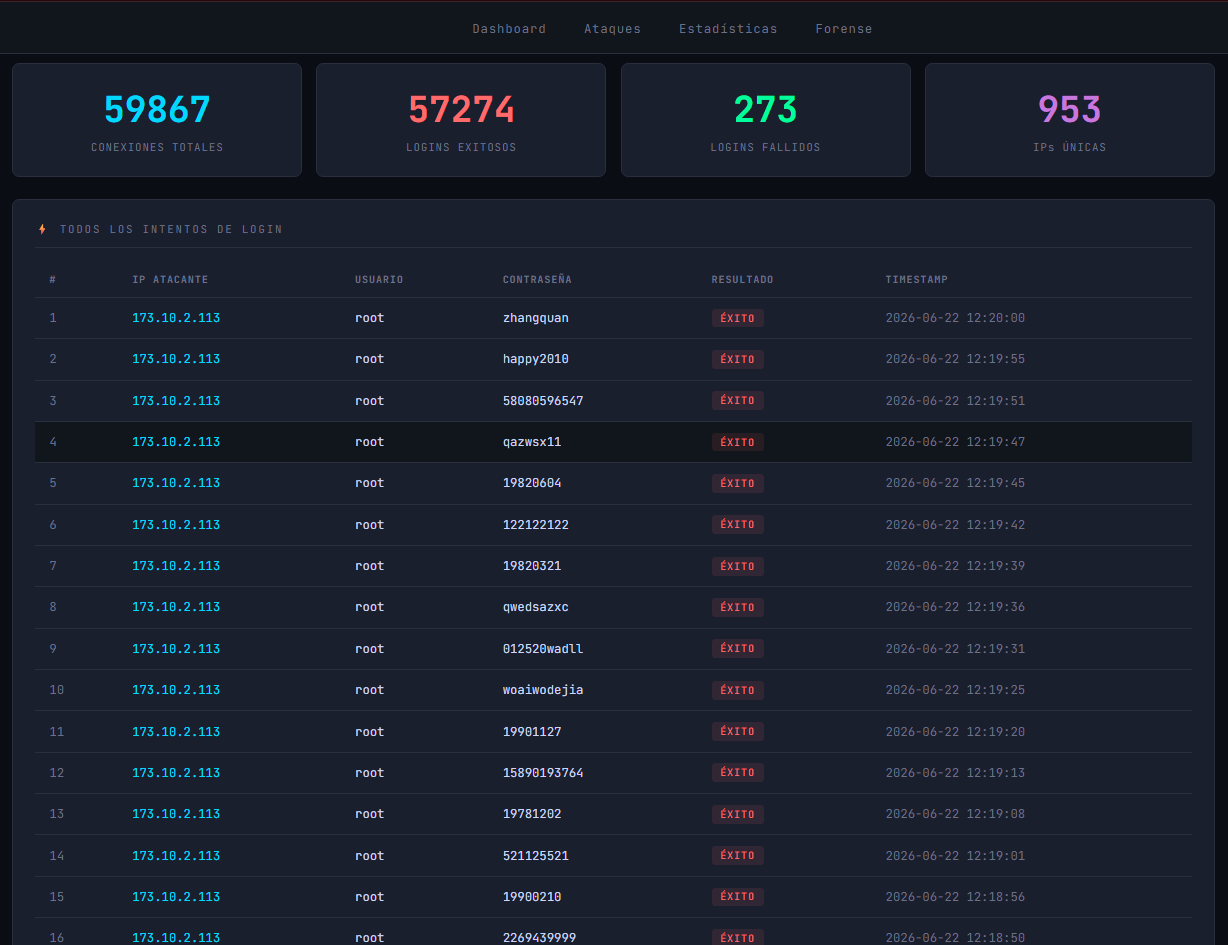Click the TIMESTAMP column header

pos(916,280)
